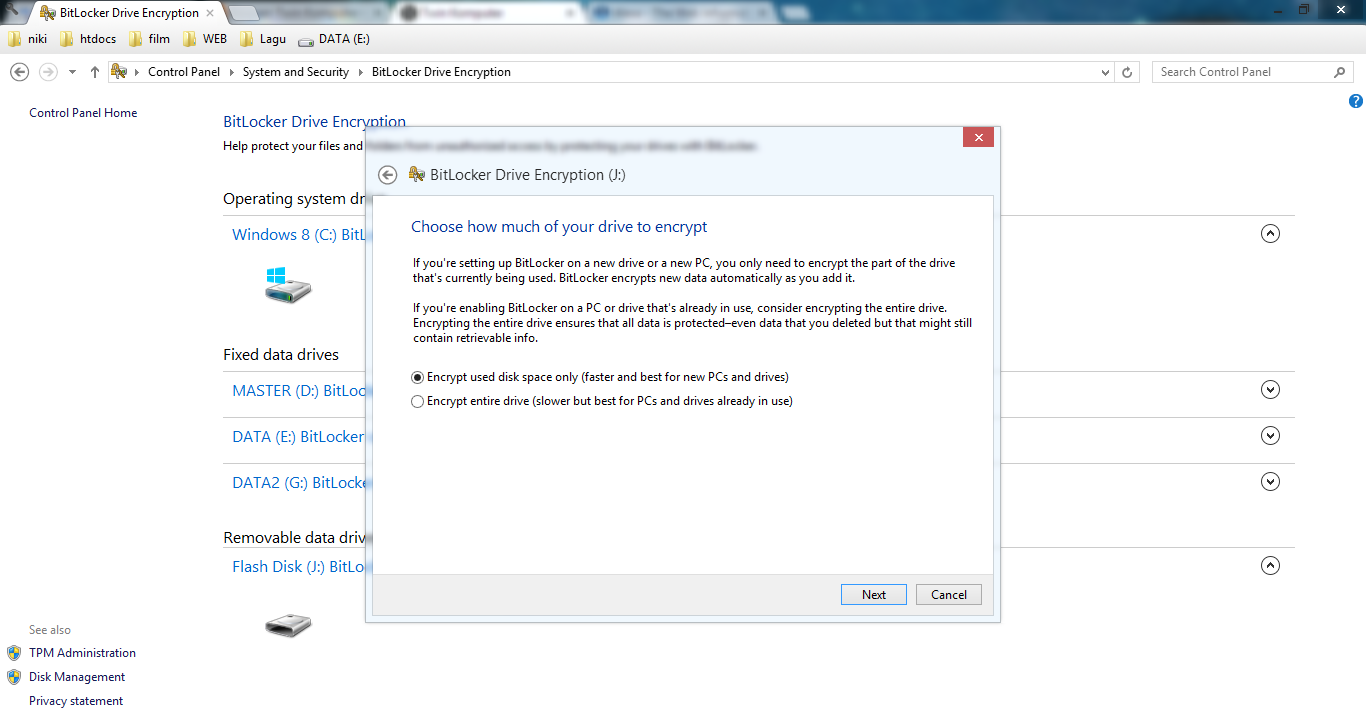The height and width of the screenshot is (728, 1366).
Task: Click the TPM Administration shield icon
Action: click(x=14, y=653)
